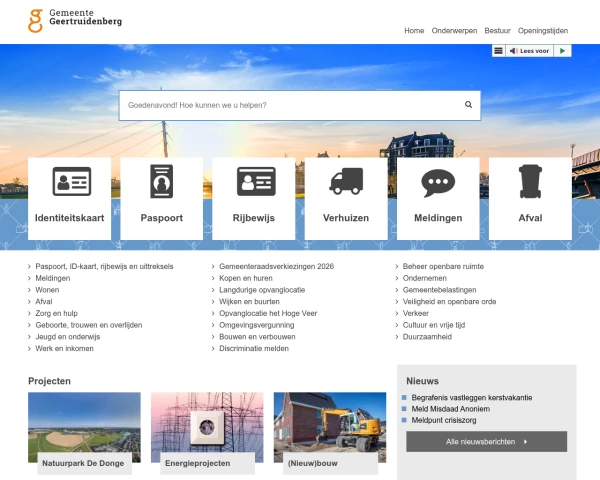Open Wijken en buurten link
Viewport: 600px width, 480px height.
[x=249, y=302]
